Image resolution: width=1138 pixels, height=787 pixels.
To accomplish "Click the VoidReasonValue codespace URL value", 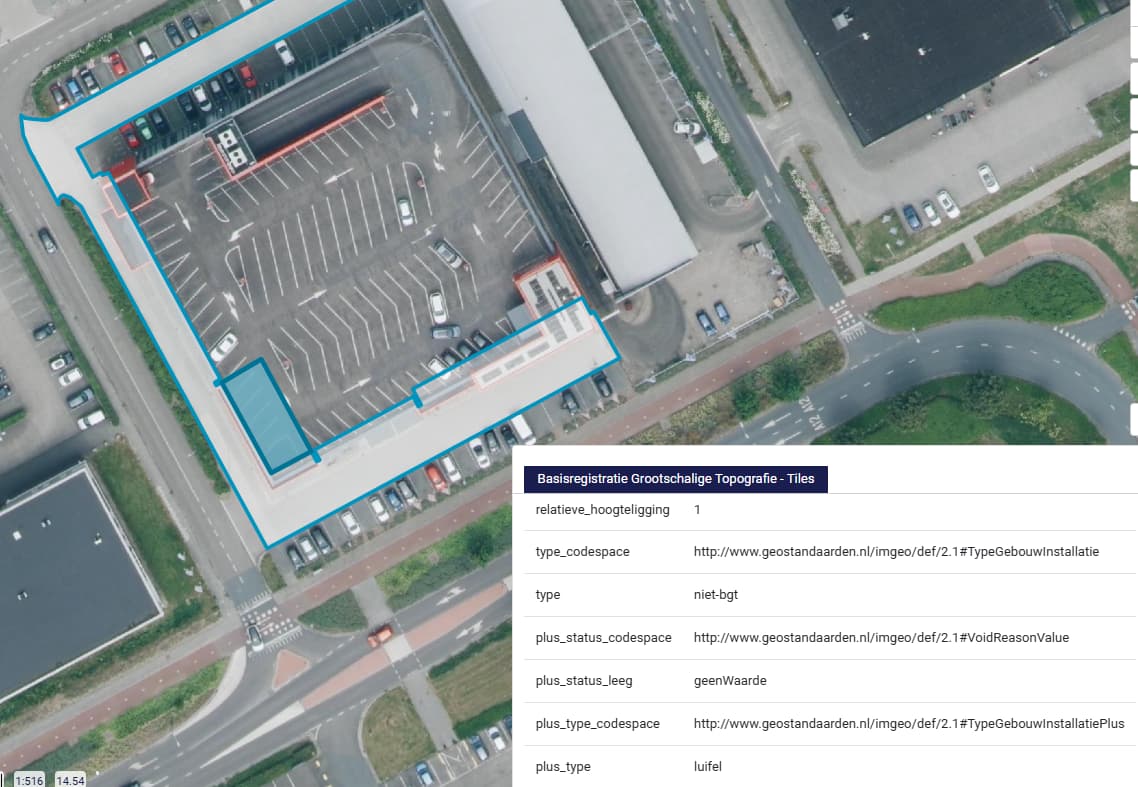I will click(881, 637).
